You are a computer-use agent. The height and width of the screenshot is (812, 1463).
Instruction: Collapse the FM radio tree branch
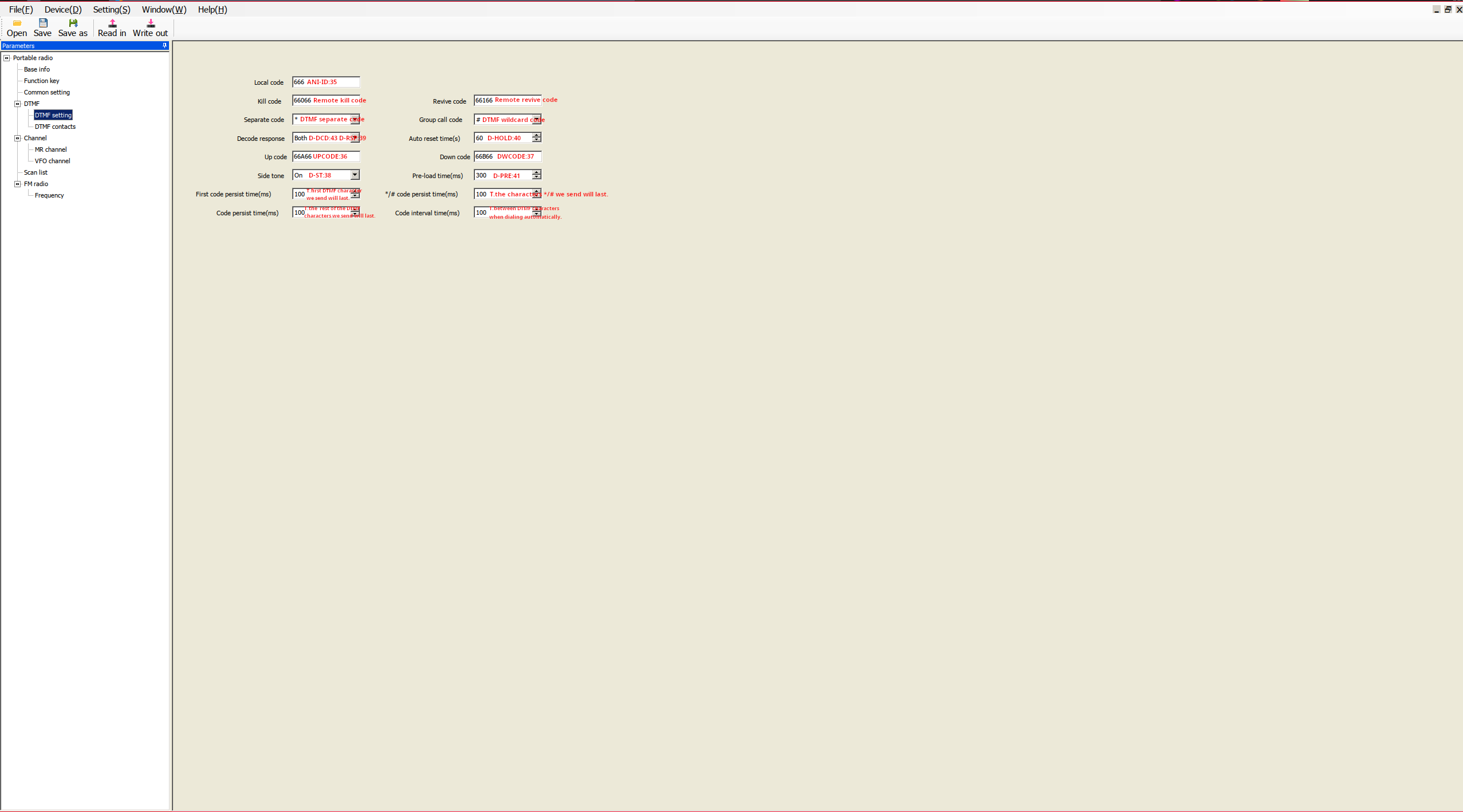[18, 184]
